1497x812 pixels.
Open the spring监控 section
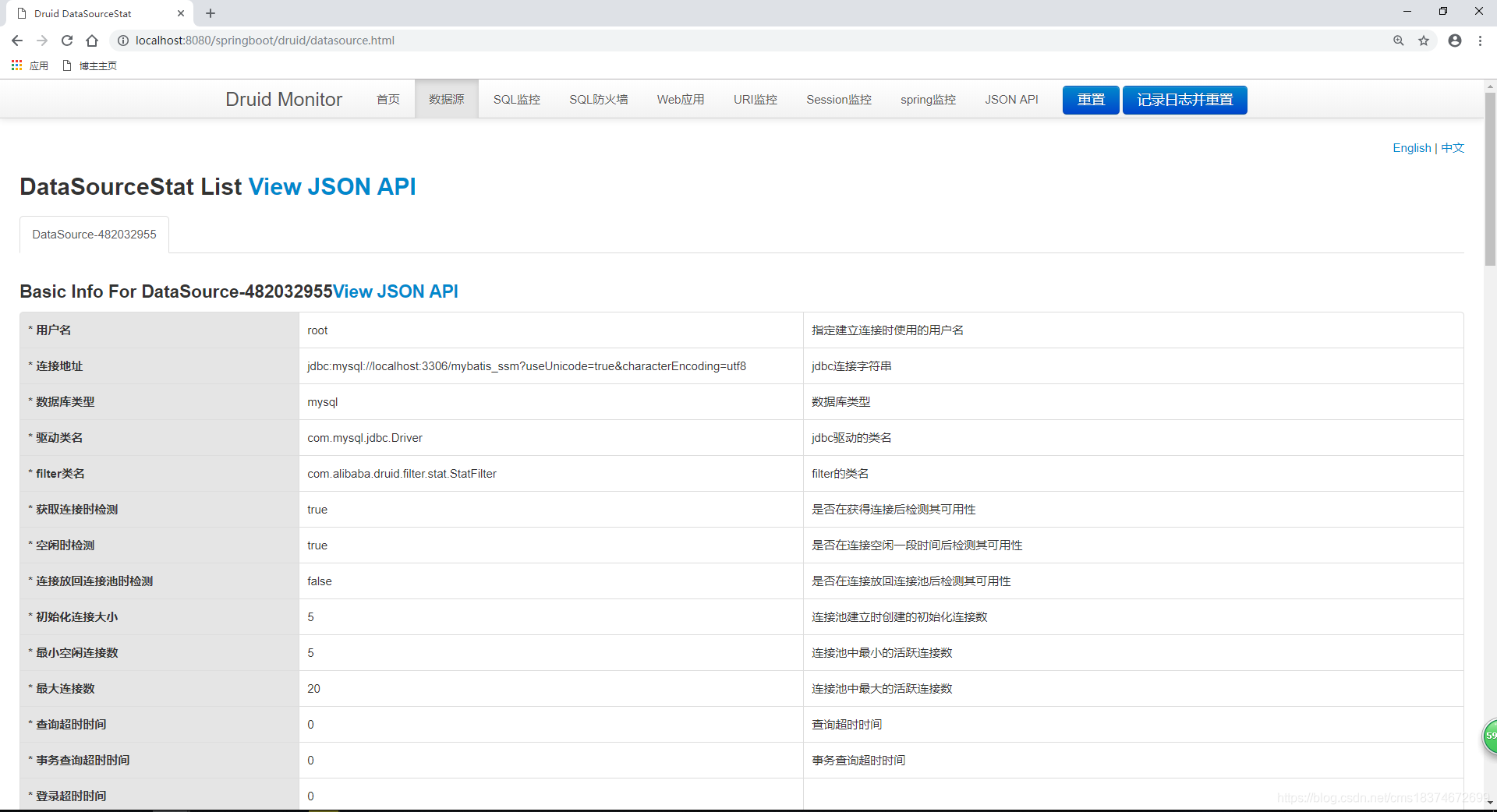(927, 99)
